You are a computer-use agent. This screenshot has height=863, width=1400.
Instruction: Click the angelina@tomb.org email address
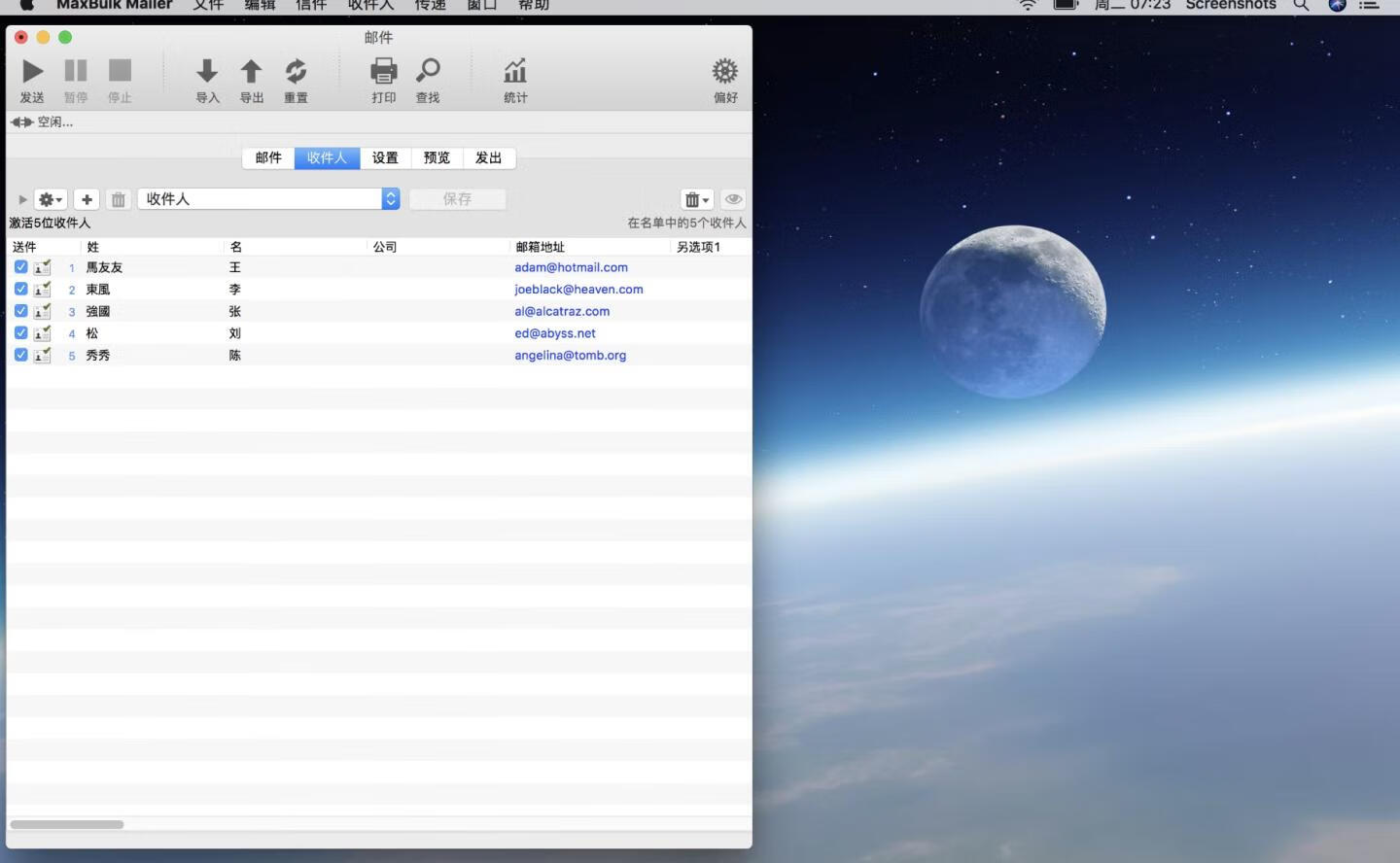click(x=570, y=356)
